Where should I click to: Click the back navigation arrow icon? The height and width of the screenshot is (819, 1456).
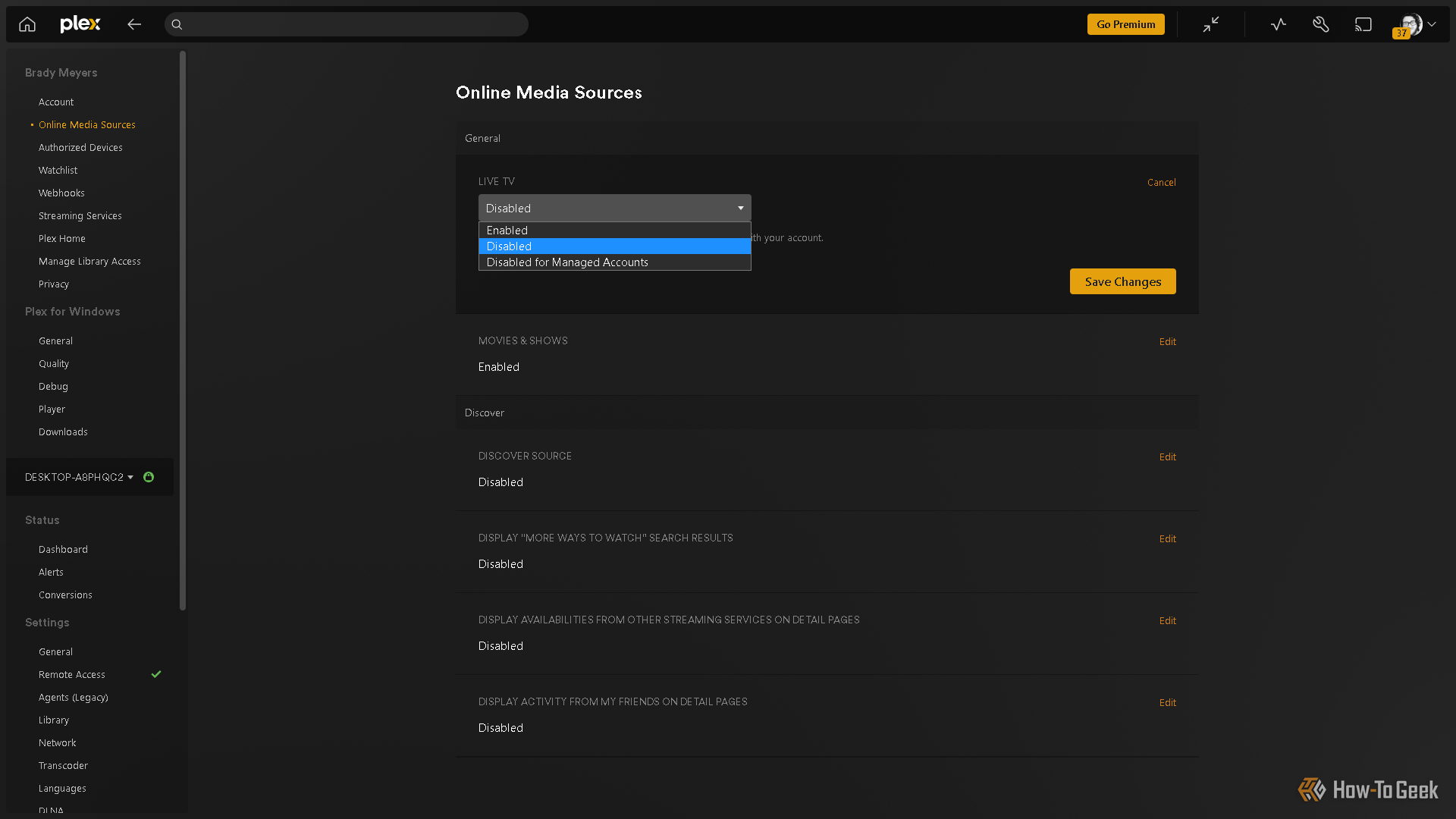click(x=135, y=24)
